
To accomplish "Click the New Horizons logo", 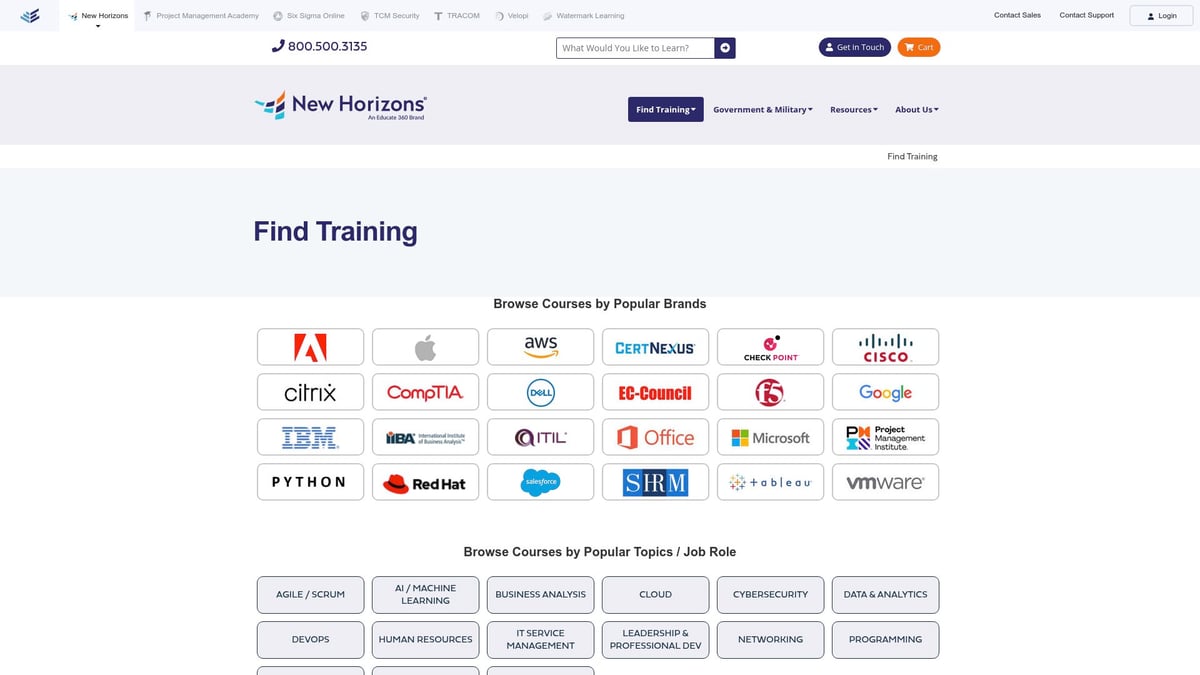I will 340,105.
